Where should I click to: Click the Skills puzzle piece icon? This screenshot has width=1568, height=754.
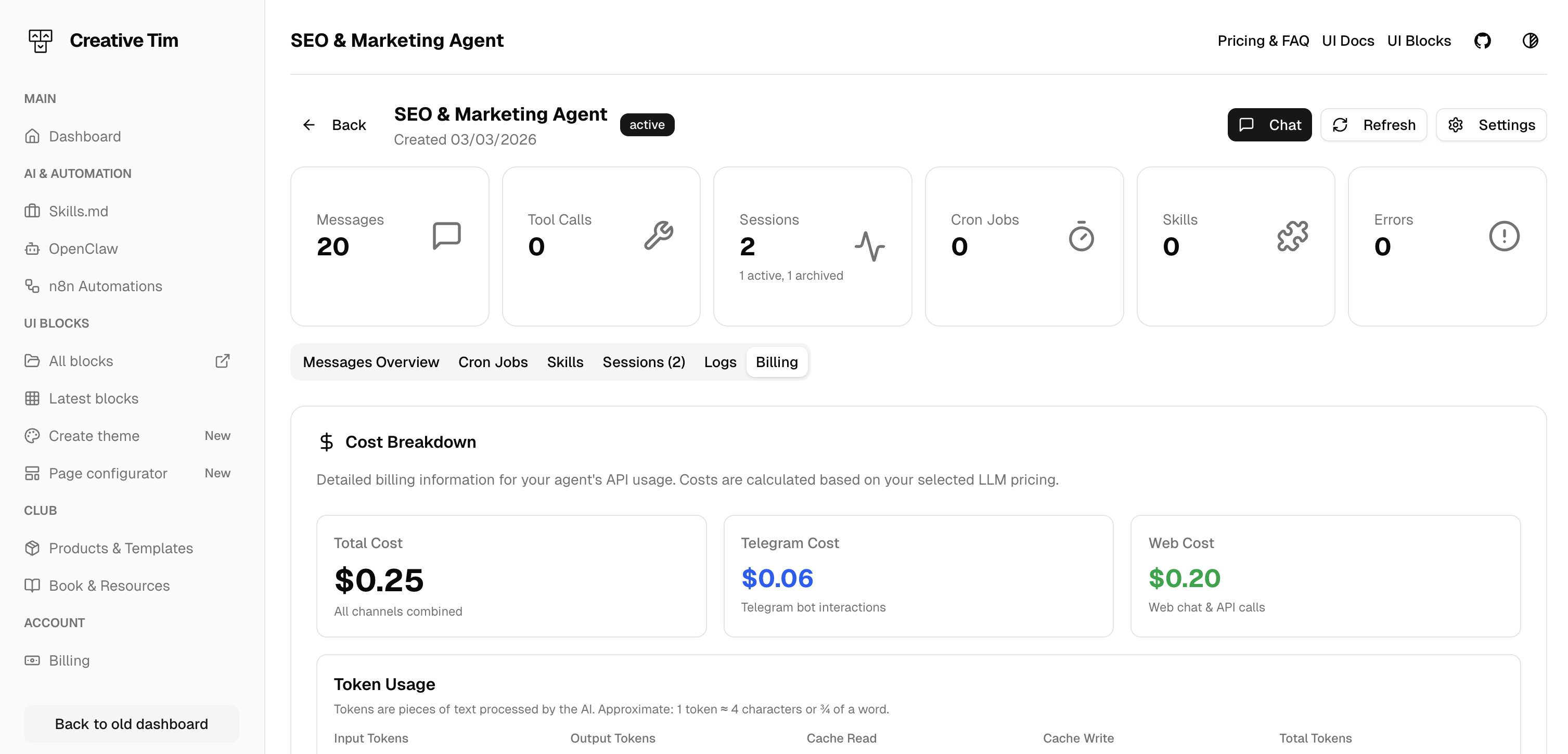1293,236
